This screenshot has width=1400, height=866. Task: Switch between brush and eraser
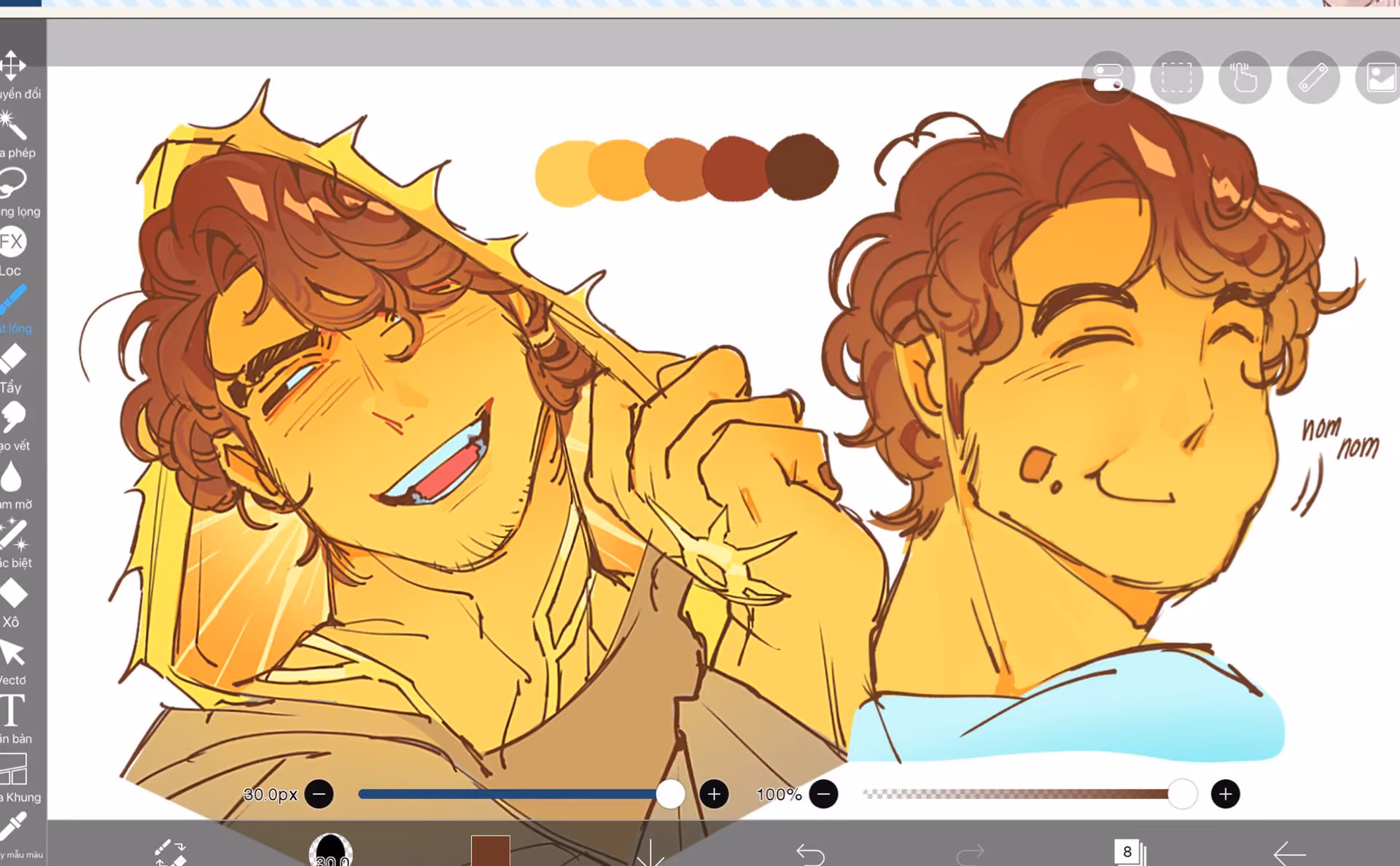(x=171, y=852)
